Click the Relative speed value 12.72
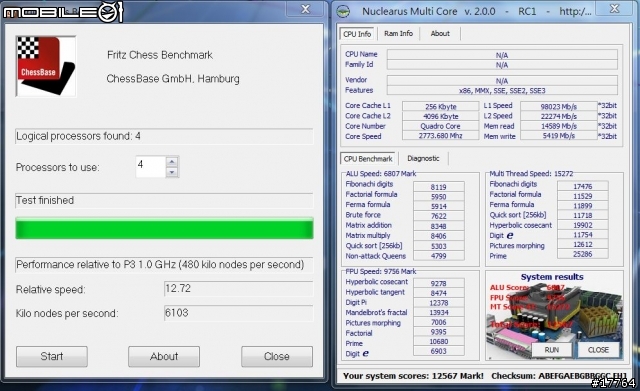 point(238,289)
